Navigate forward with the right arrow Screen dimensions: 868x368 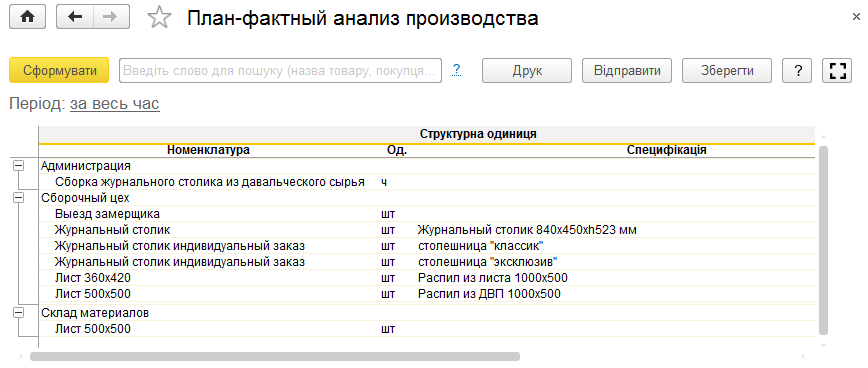[111, 18]
